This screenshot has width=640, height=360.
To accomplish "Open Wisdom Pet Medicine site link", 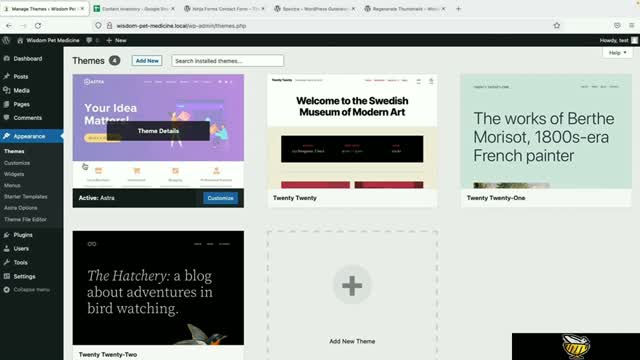I will [x=48, y=40].
